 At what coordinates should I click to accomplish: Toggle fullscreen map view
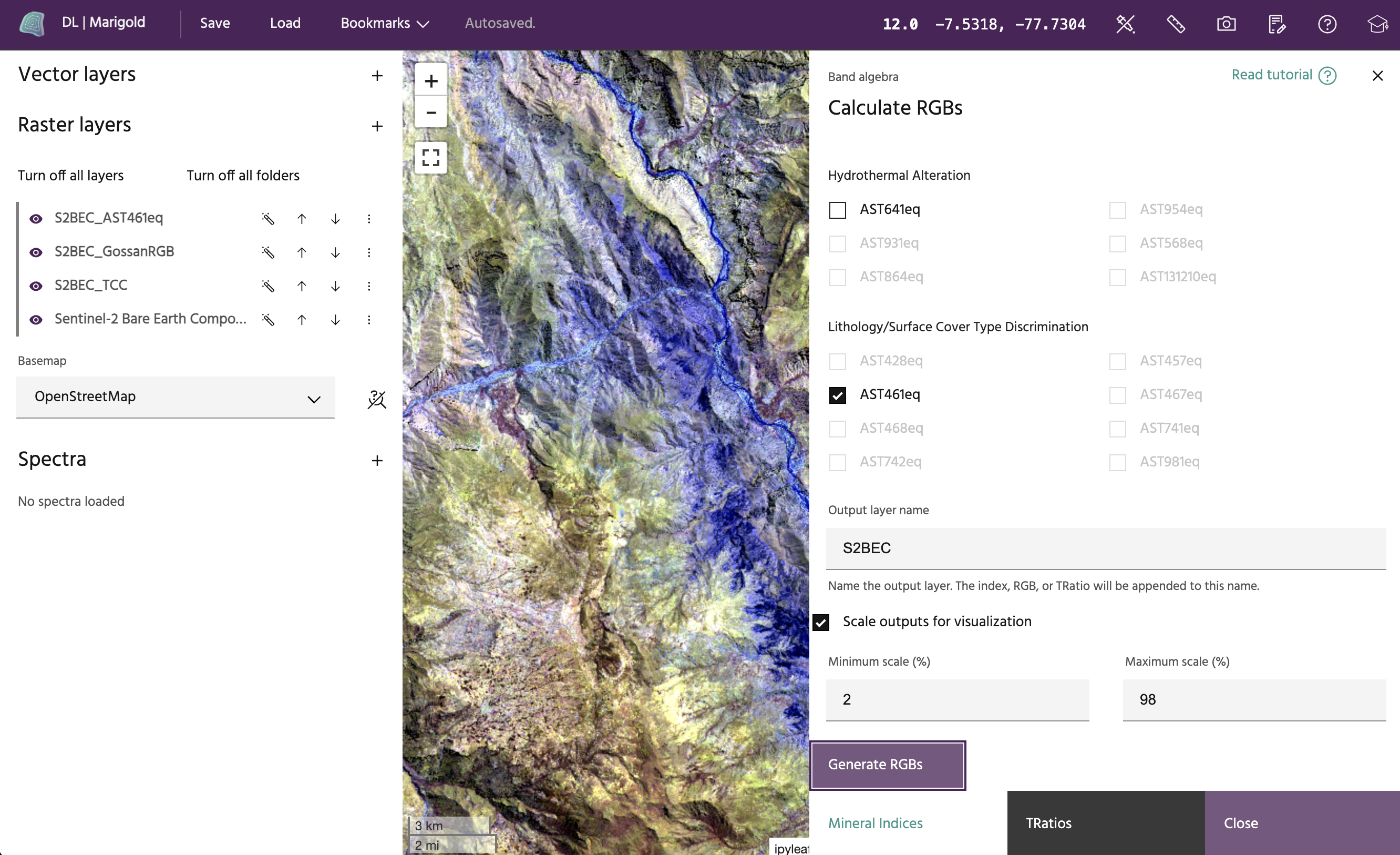coord(431,157)
